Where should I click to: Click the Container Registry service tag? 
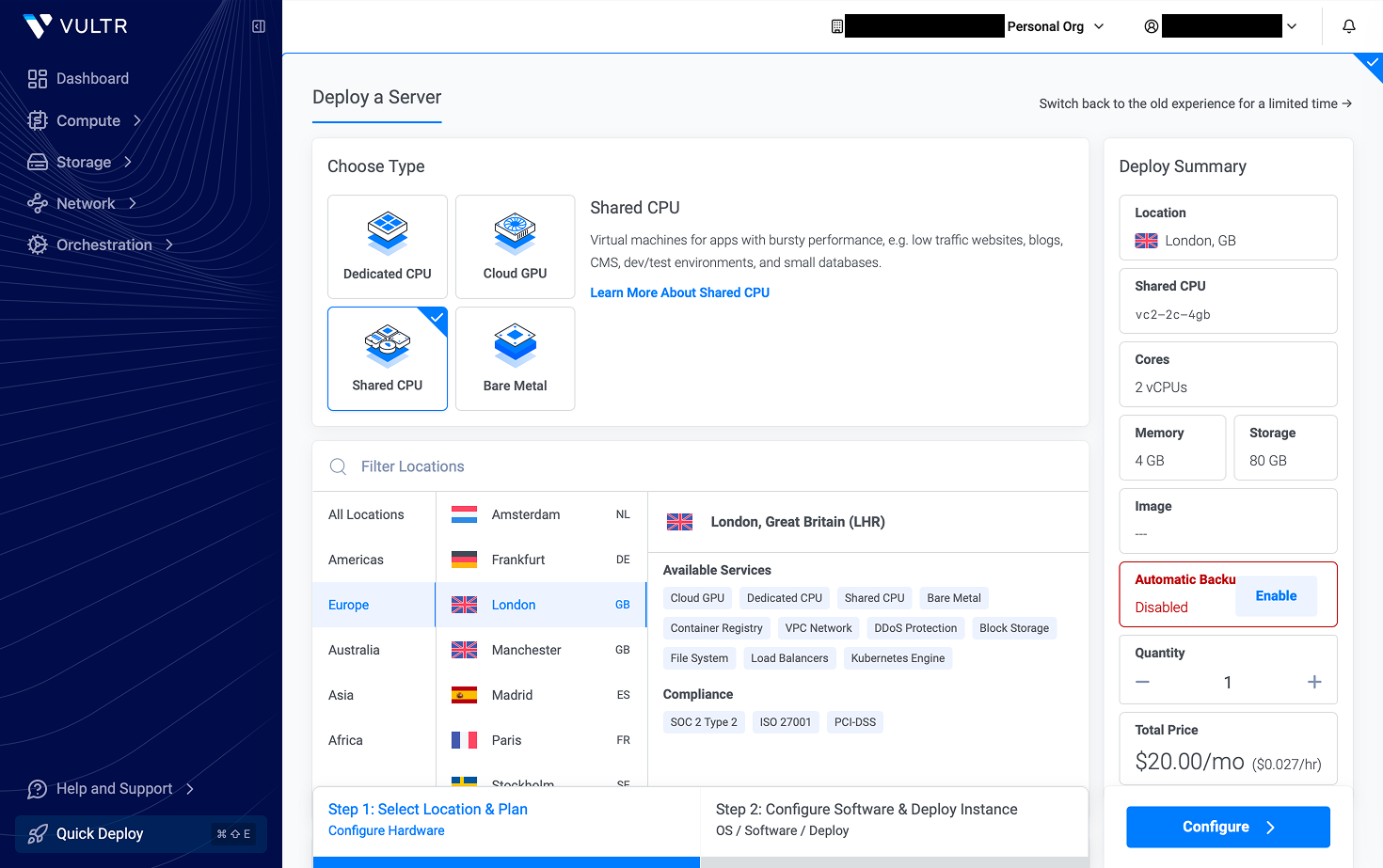[x=716, y=628]
